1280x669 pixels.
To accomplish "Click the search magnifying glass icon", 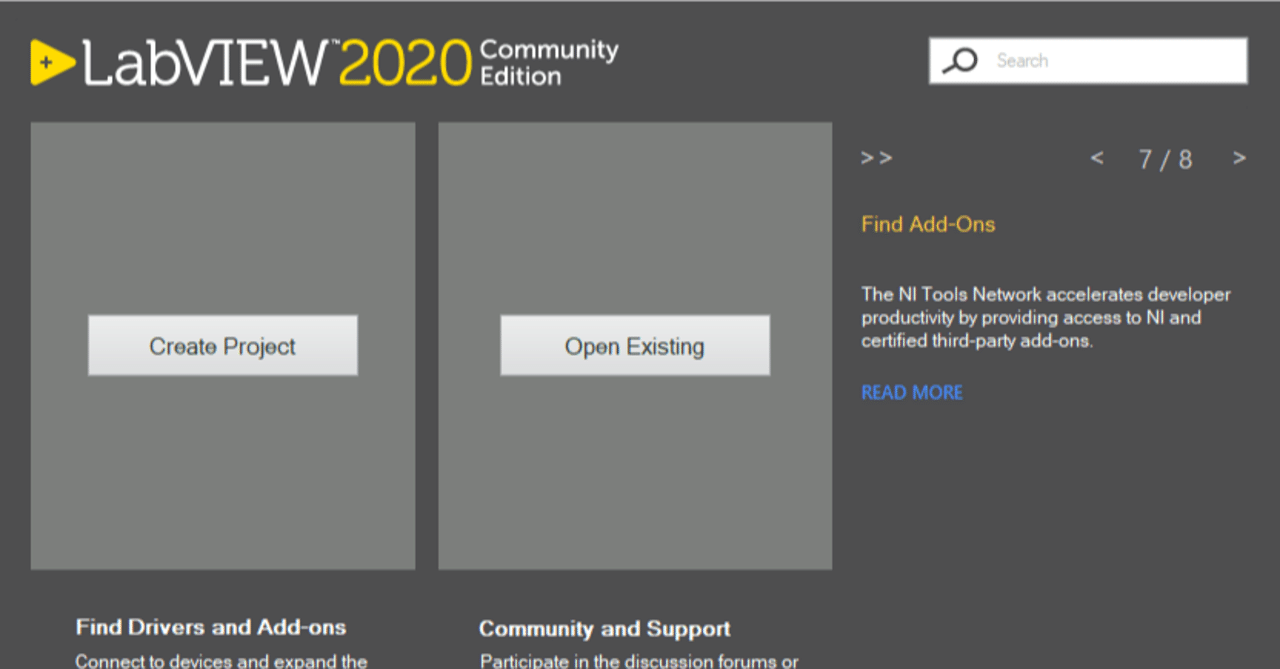I will (960, 60).
